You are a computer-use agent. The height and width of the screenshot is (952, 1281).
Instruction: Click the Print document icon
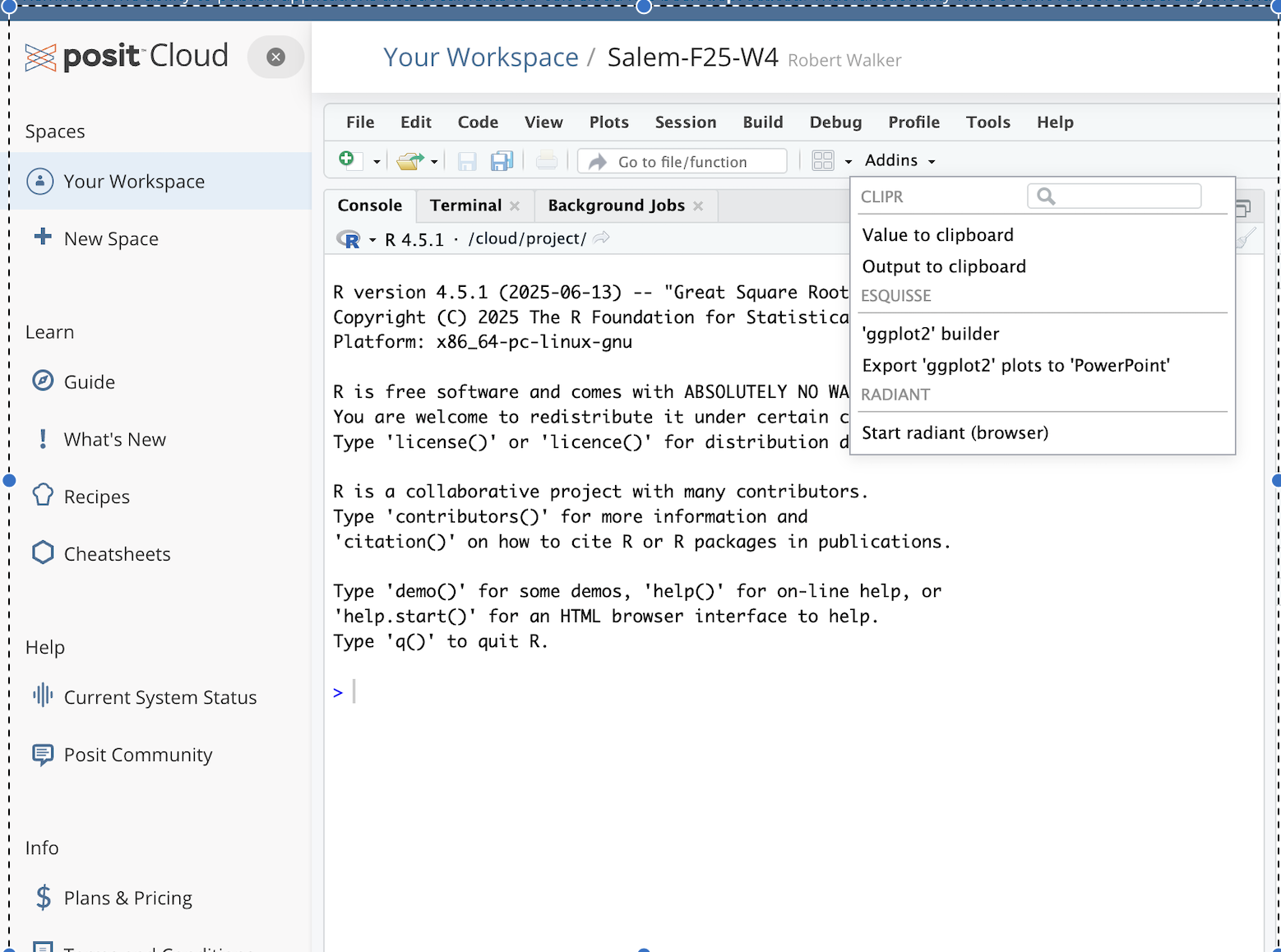[x=547, y=161]
